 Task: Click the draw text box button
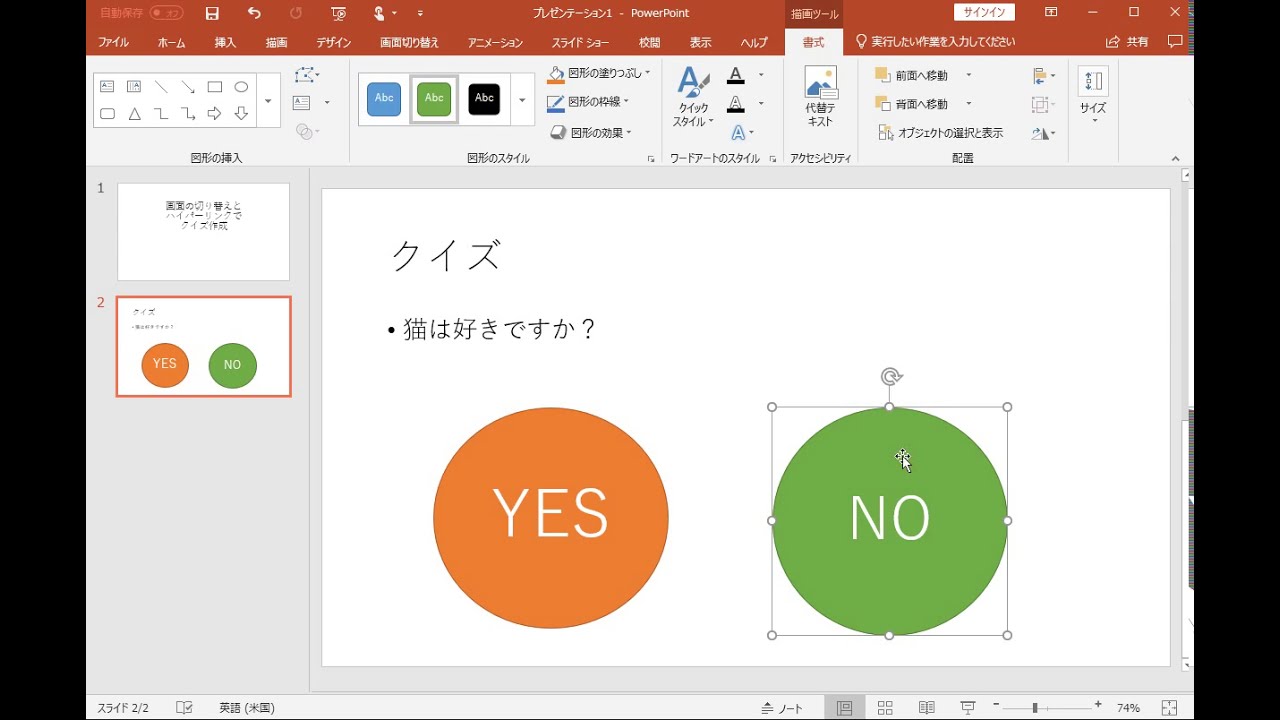[x=302, y=103]
